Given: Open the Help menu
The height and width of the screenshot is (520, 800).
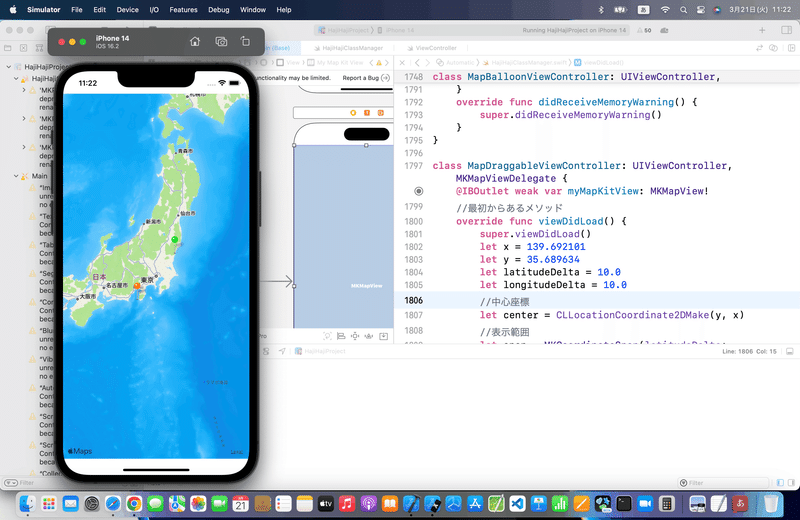Looking at the screenshot, I should pyautogui.click(x=284, y=10).
